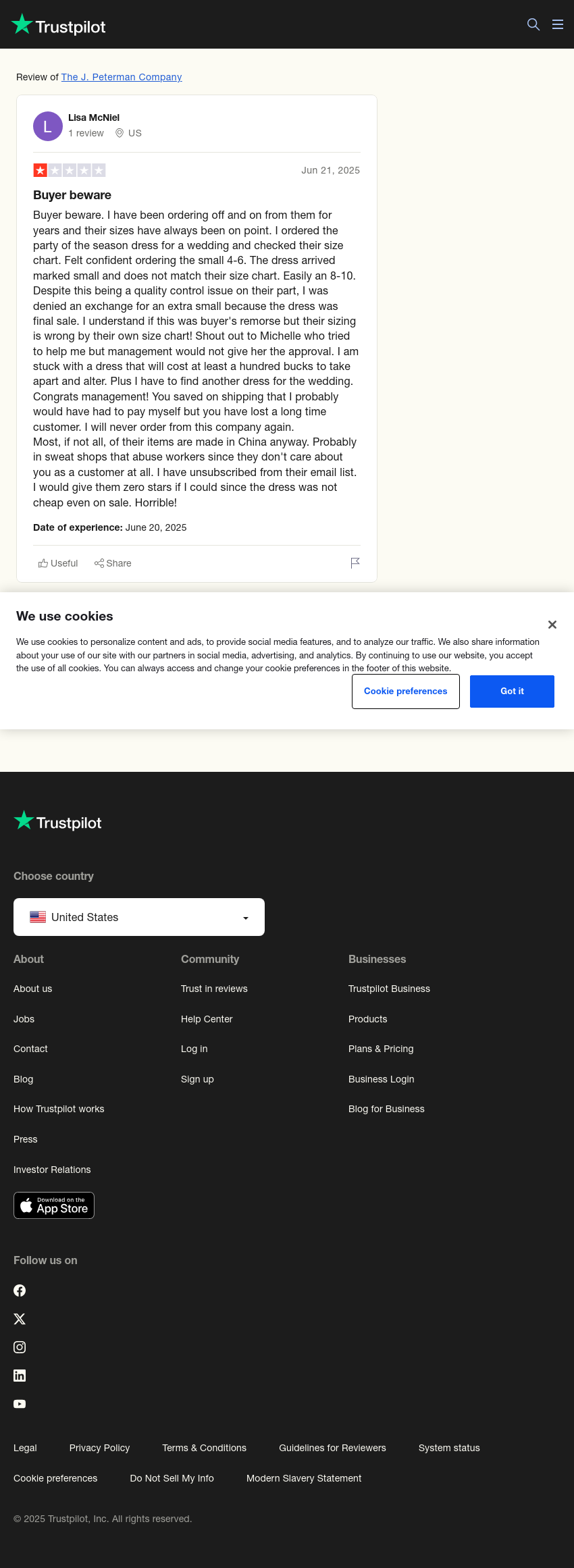The width and height of the screenshot is (574, 1568).
Task: Click the US location pin icon
Action: tap(120, 133)
